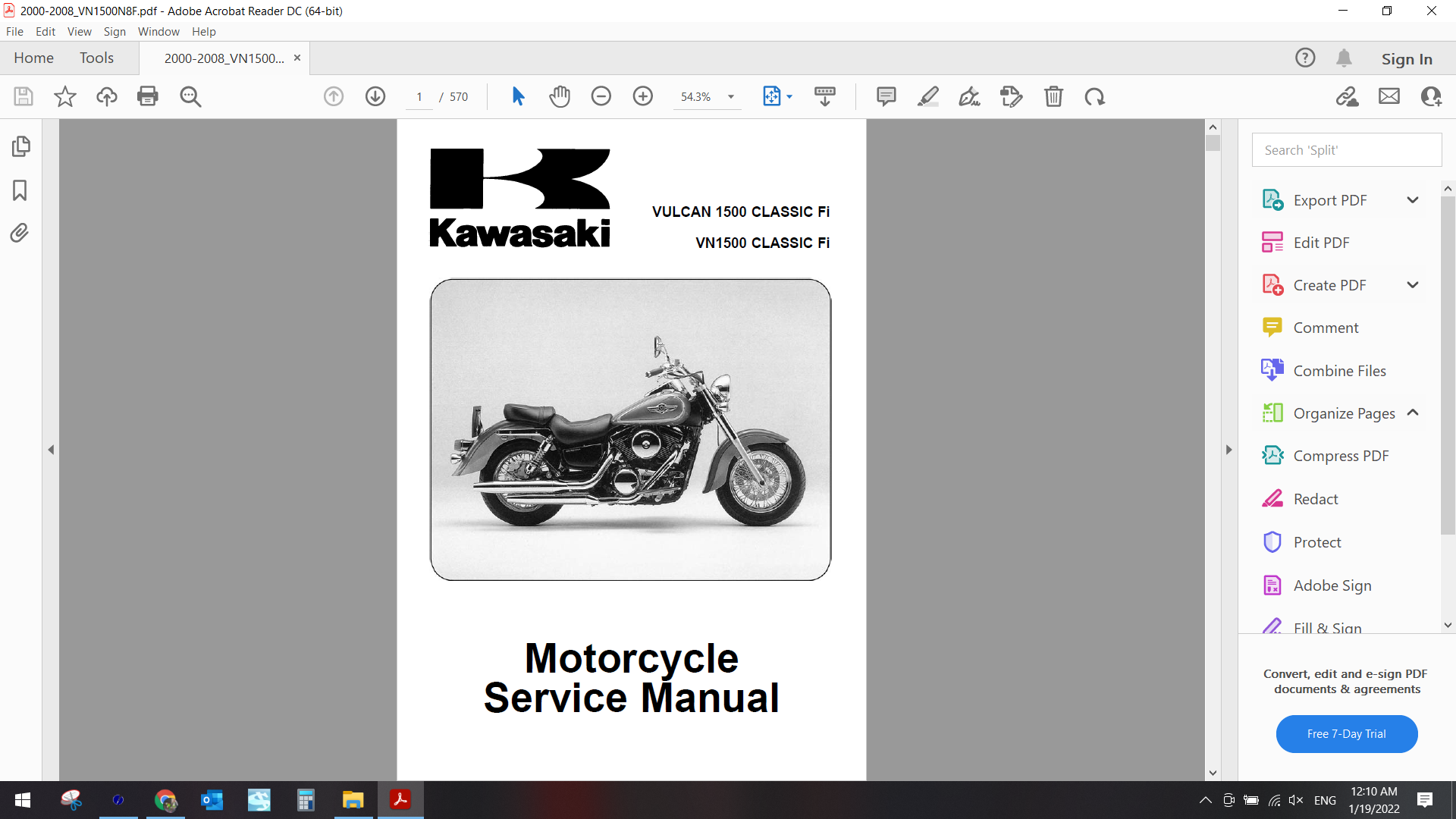Viewport: 1456px width, 819px height.
Task: Click the share with others person icon
Action: (x=1431, y=96)
